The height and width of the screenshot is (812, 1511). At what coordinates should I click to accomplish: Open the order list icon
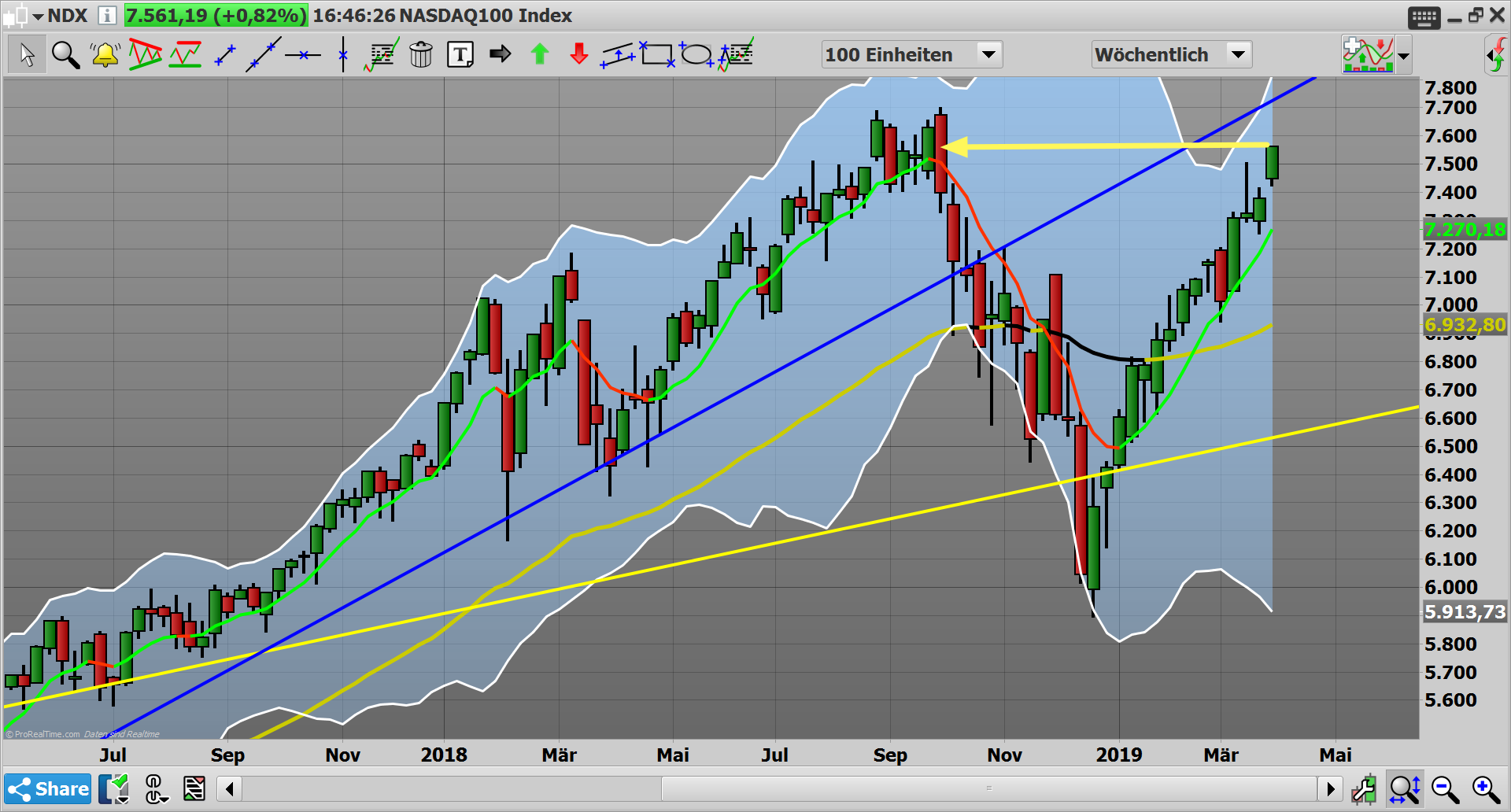[194, 788]
